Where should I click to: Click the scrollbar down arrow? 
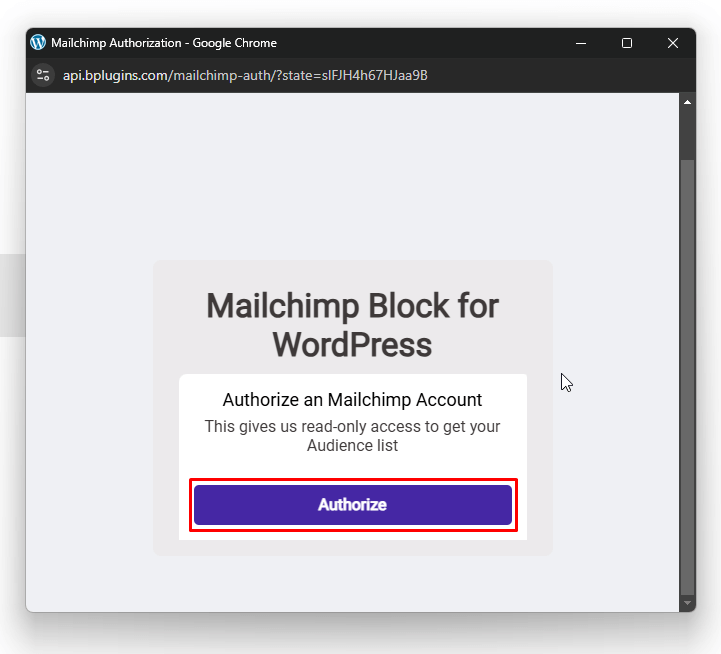click(x=687, y=602)
